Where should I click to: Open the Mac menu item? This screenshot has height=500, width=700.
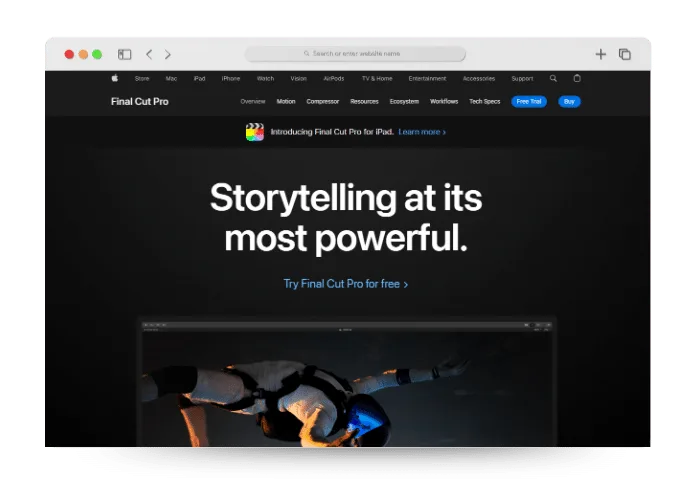pos(171,79)
